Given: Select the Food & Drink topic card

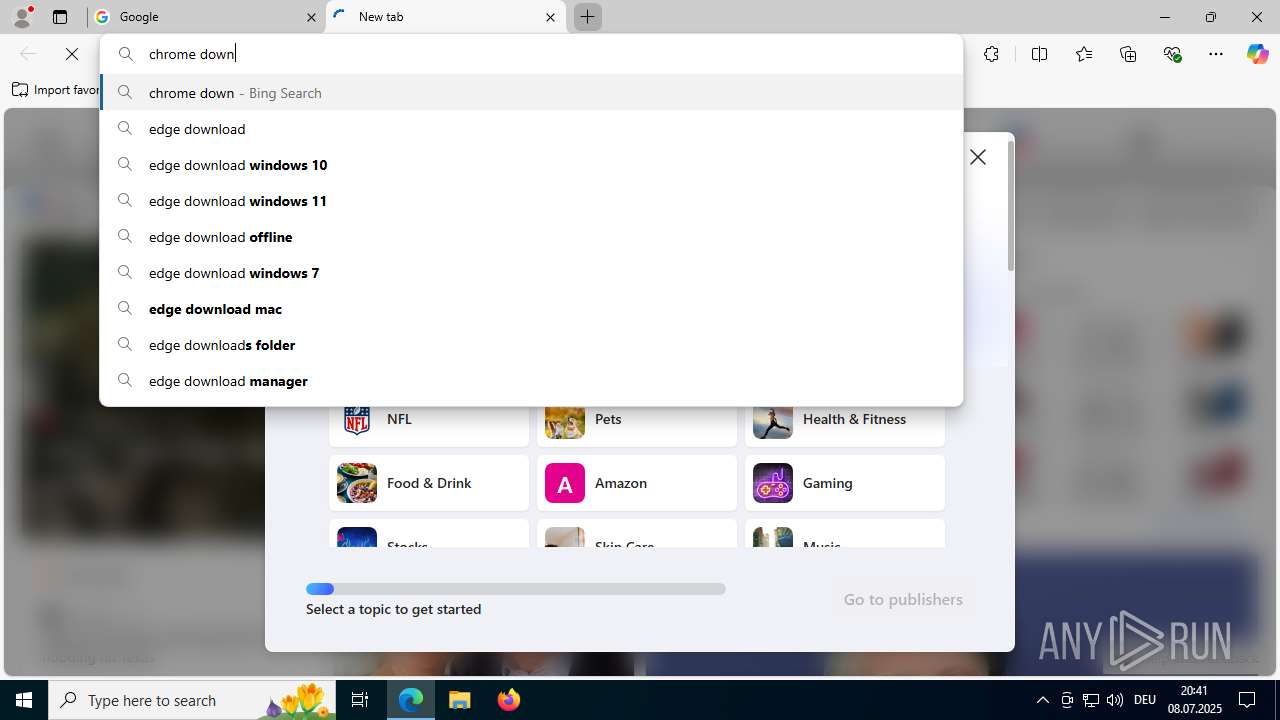Looking at the screenshot, I should (x=429, y=483).
